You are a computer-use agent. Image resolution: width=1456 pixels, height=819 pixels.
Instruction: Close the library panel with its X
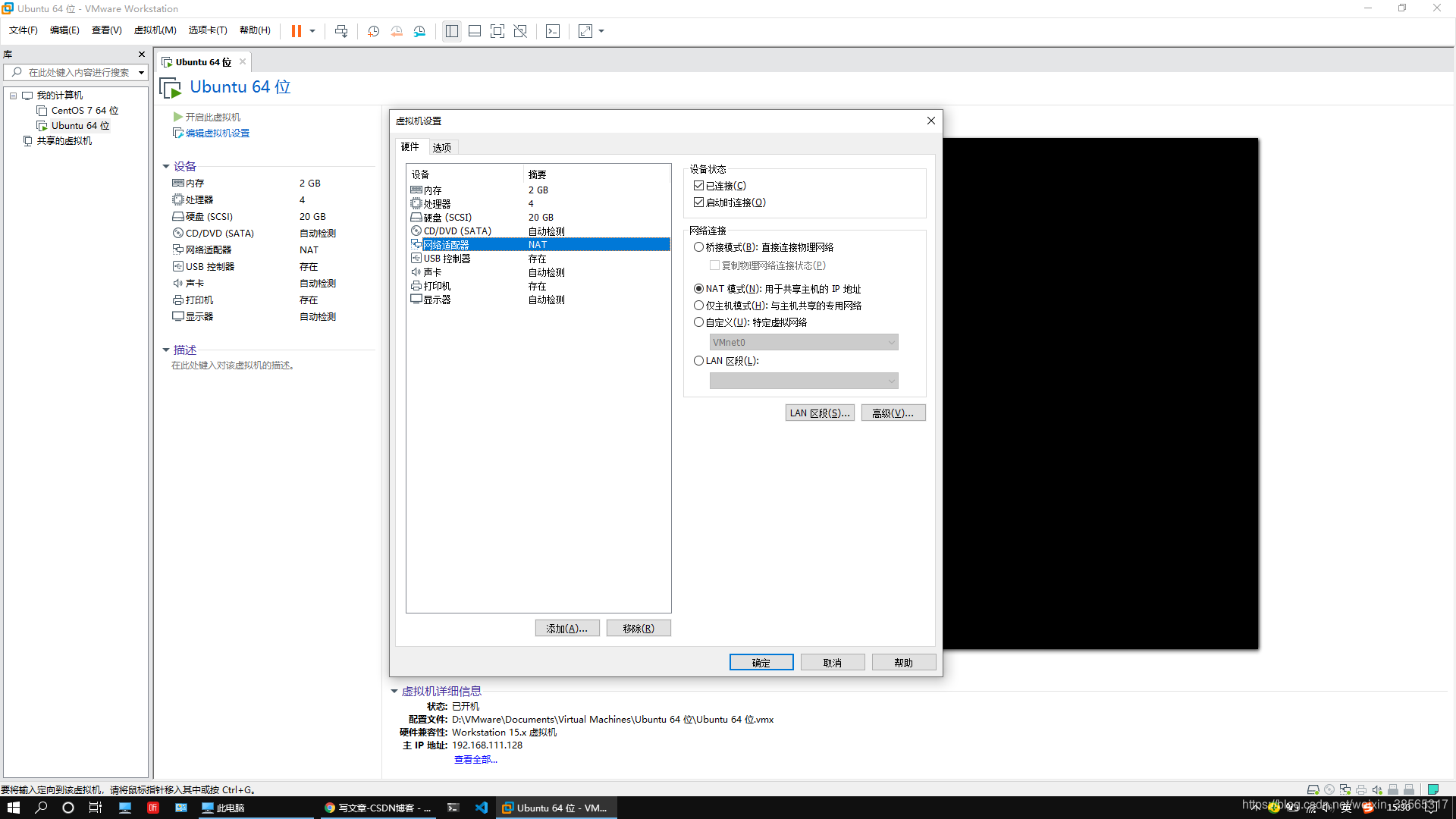141,54
